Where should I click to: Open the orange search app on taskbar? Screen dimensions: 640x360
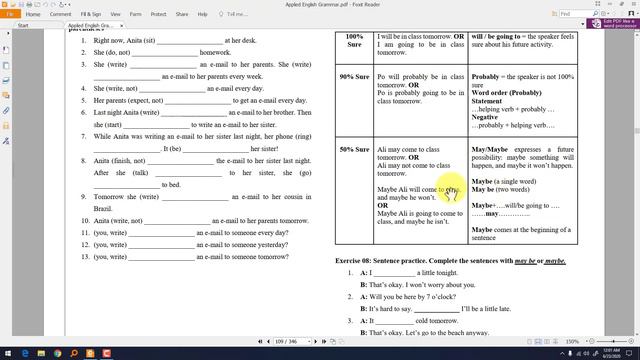point(74,353)
